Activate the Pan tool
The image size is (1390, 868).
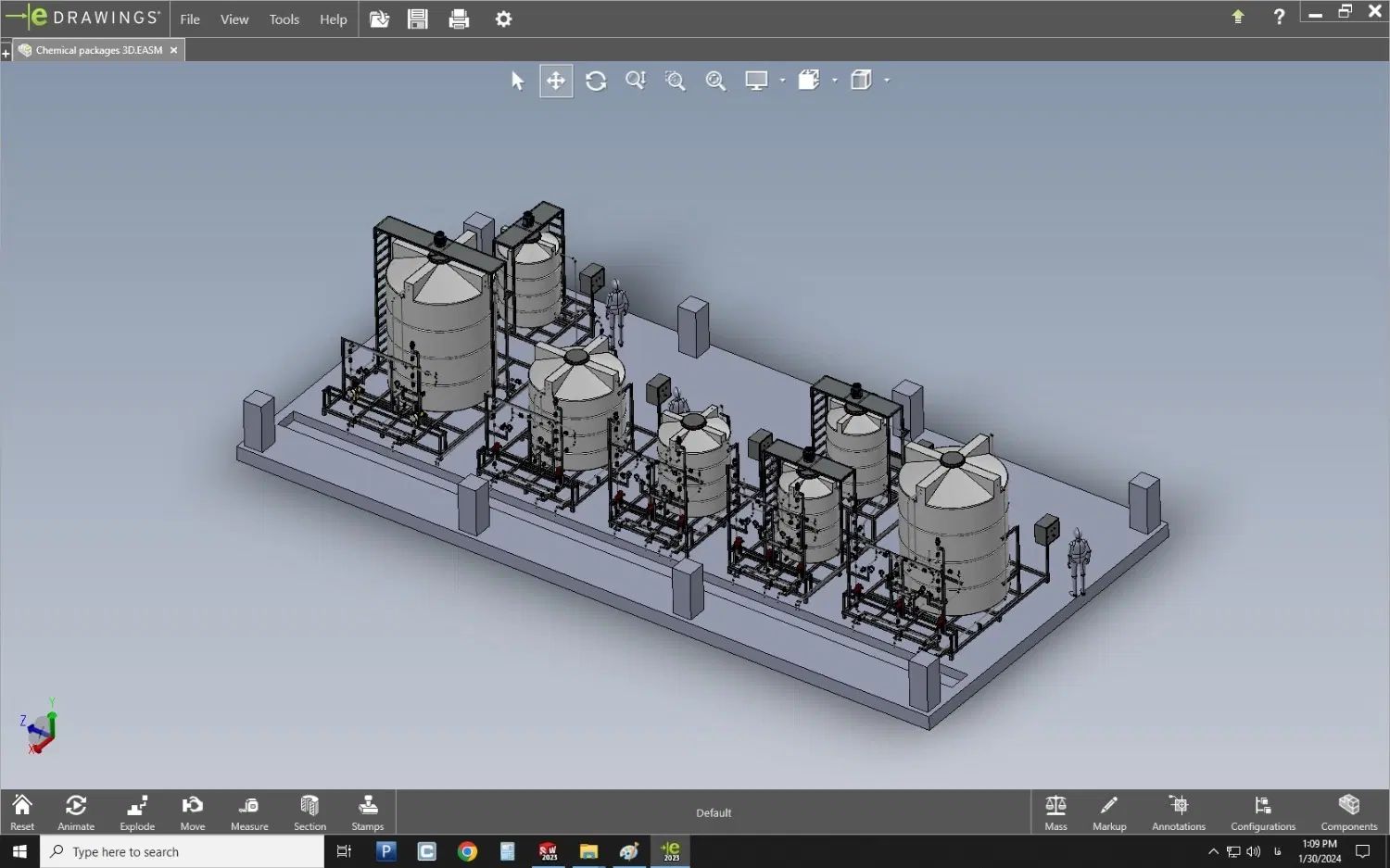[556, 81]
